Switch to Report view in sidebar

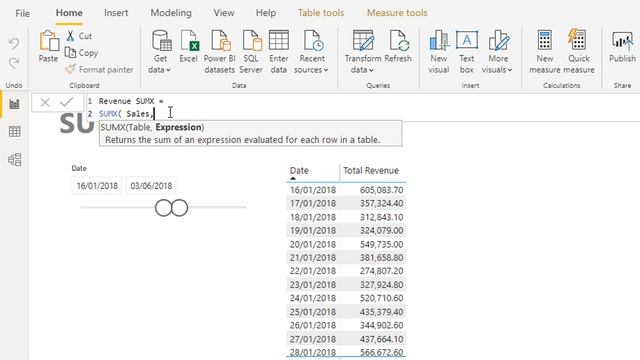click(x=15, y=104)
